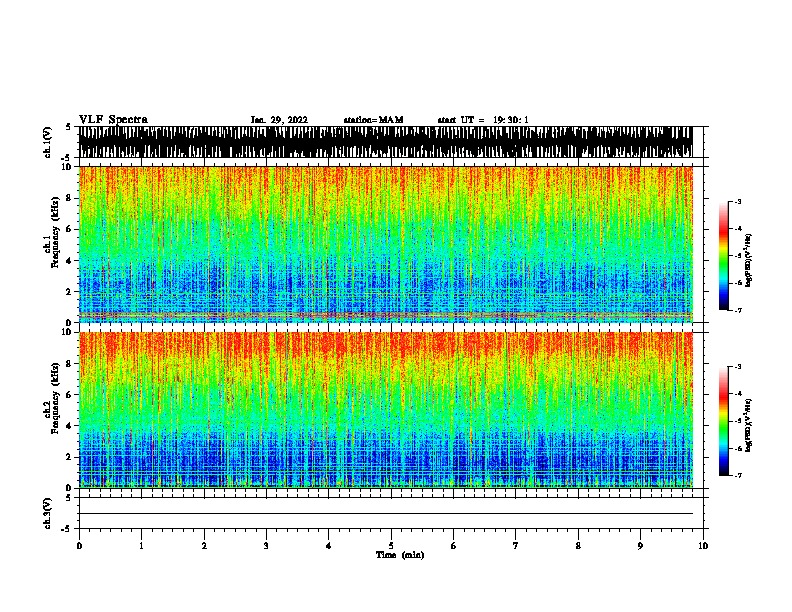Click the '5' tick on ch.3(V) axis

click(70, 498)
